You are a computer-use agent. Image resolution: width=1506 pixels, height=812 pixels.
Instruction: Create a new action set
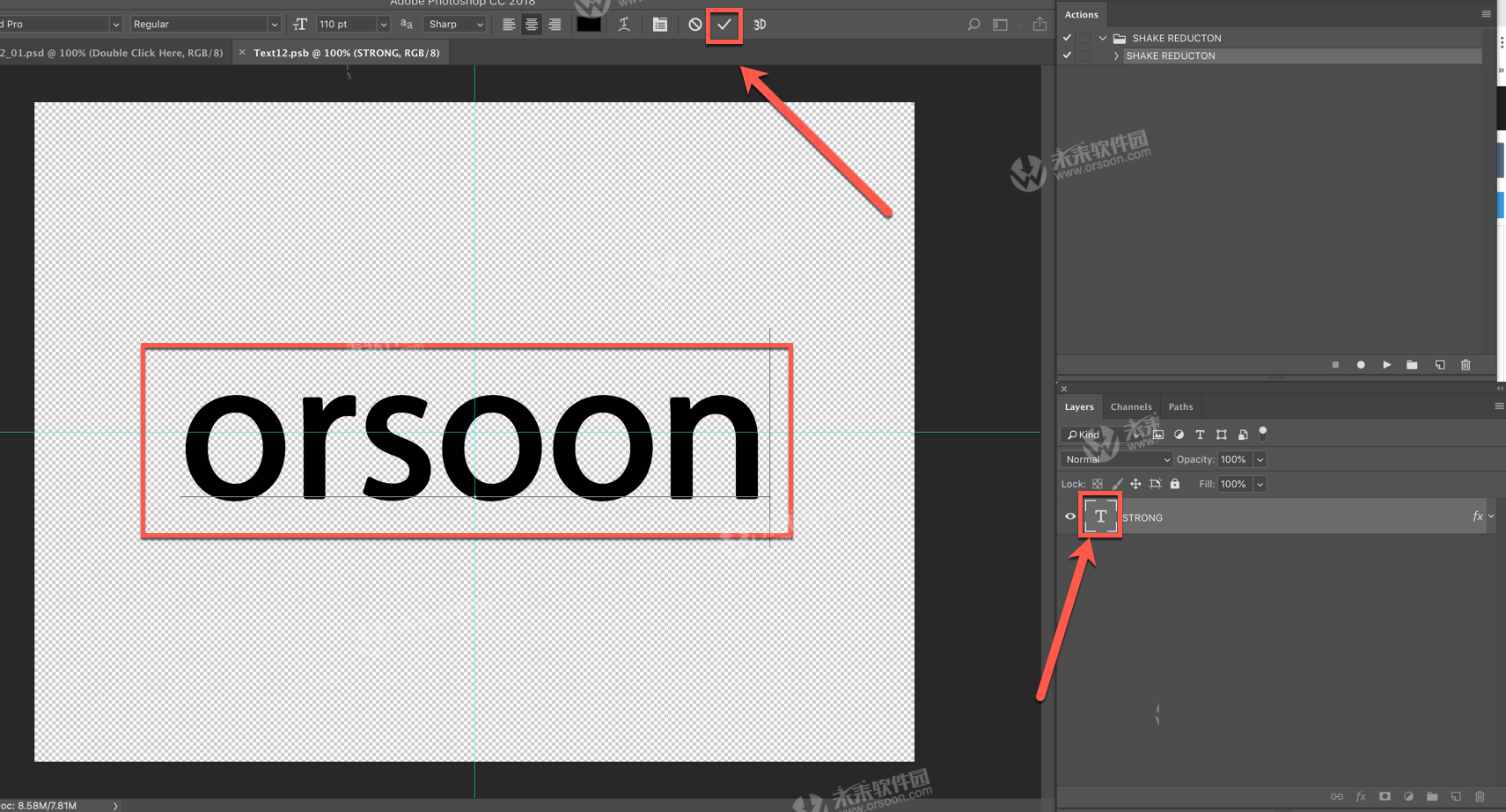[1412, 364]
